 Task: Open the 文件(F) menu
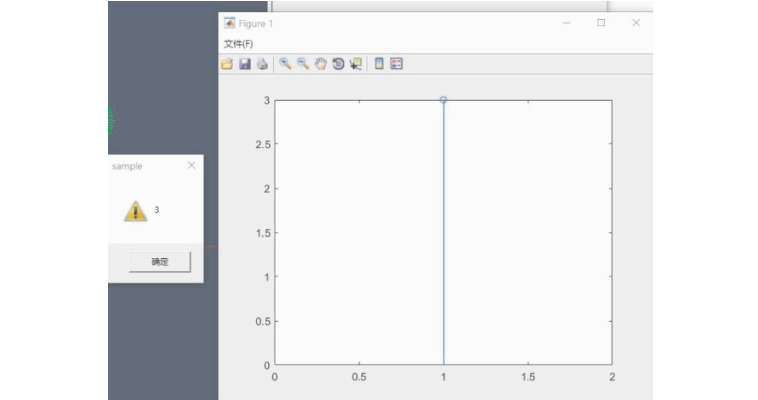click(238, 44)
